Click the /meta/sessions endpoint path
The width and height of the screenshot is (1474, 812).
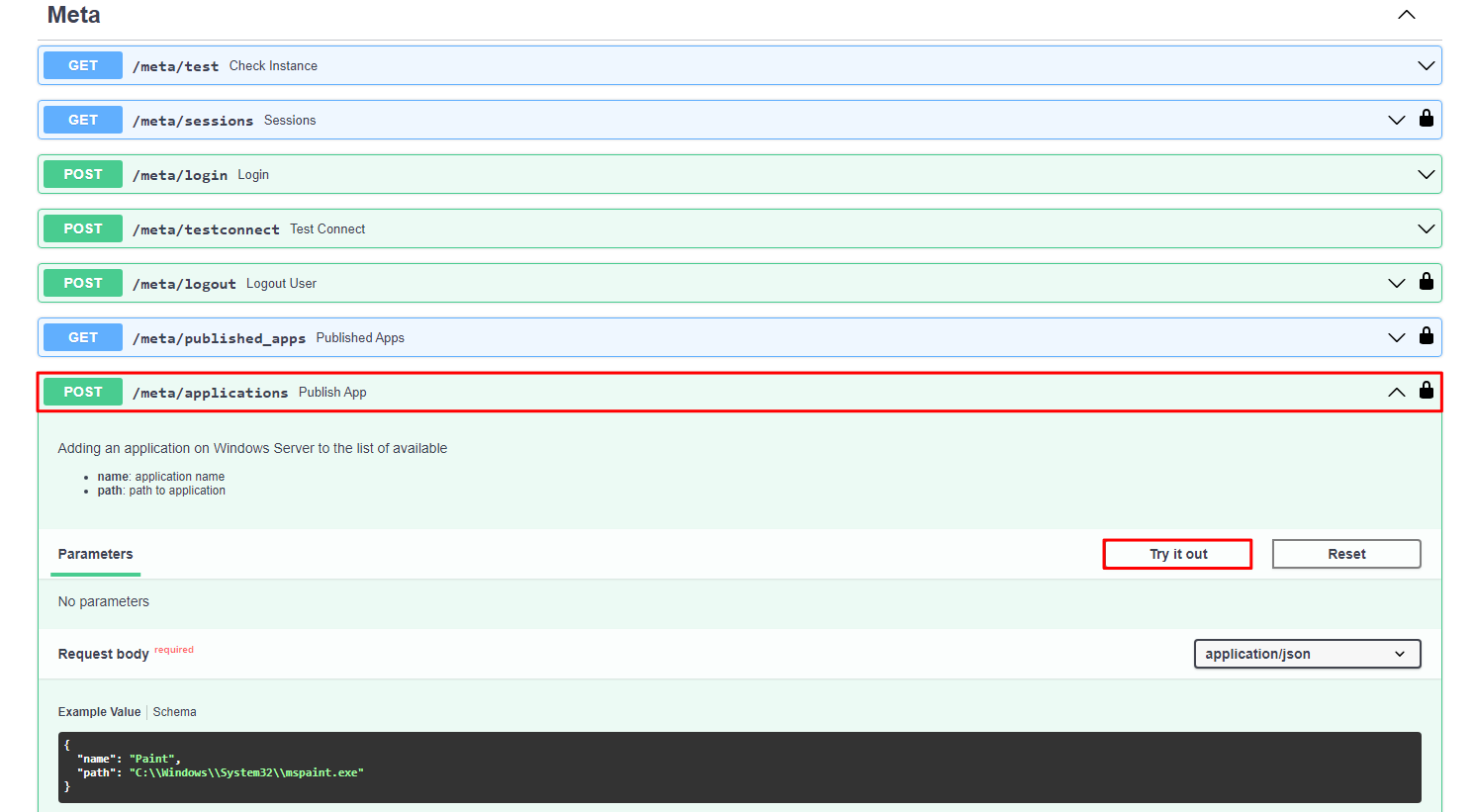coord(193,121)
